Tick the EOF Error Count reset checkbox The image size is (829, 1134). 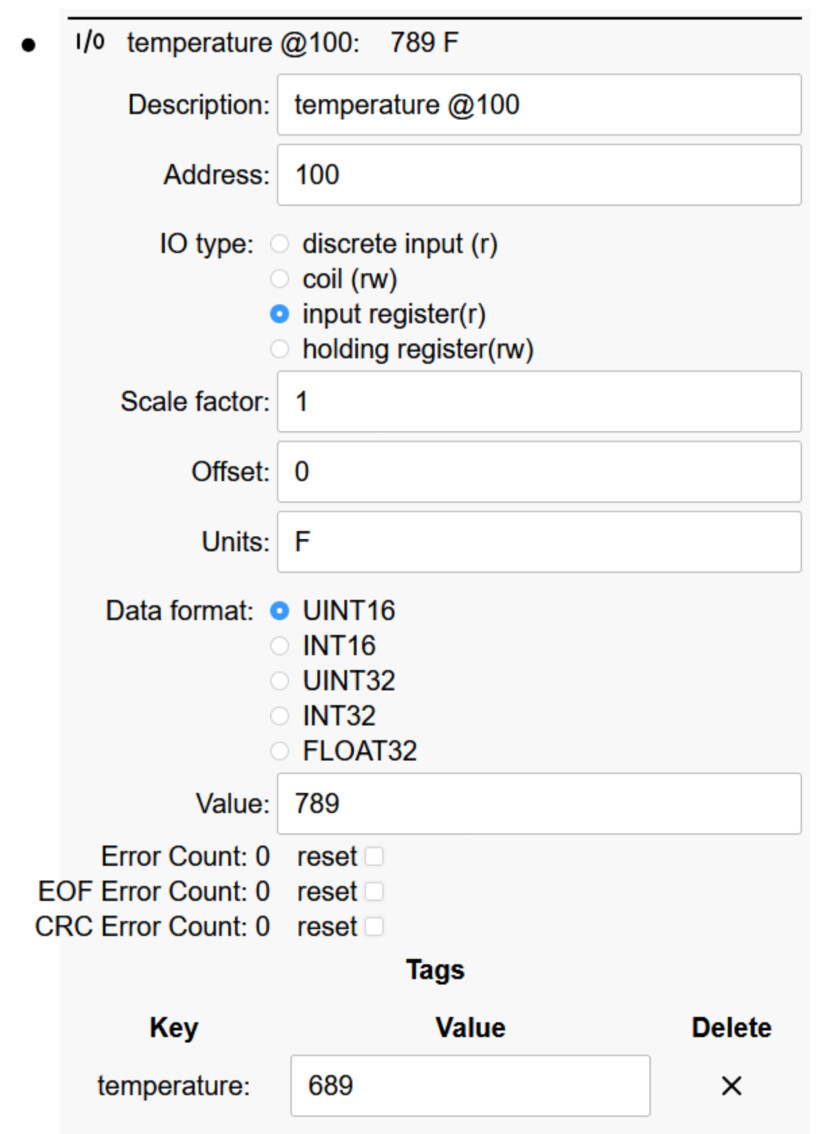point(374,891)
